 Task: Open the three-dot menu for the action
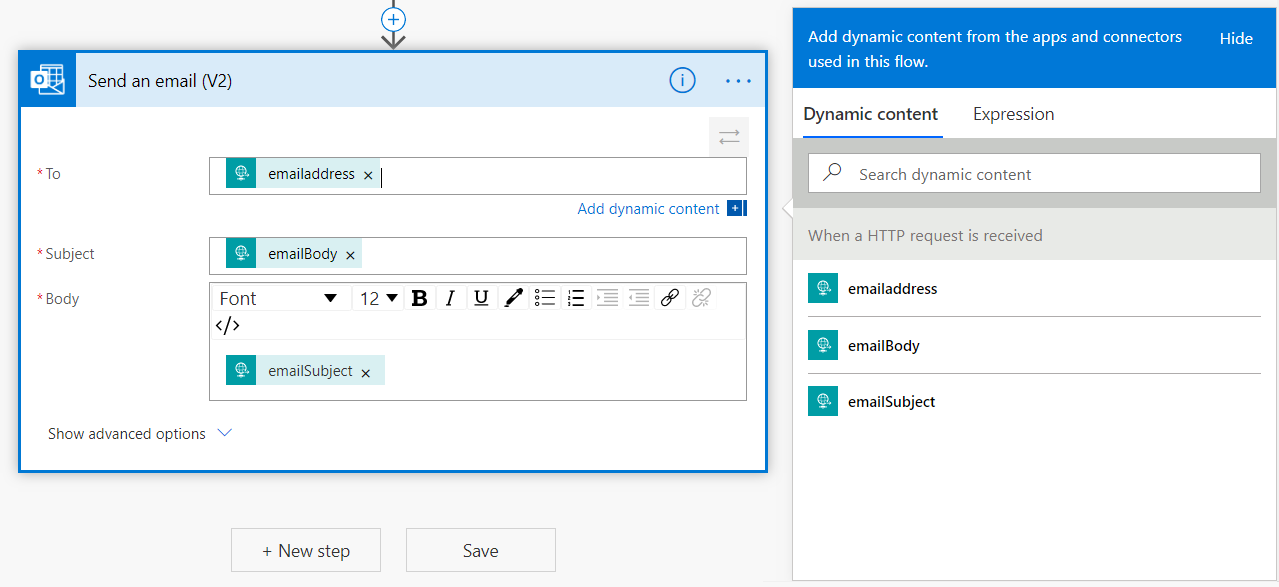738,81
